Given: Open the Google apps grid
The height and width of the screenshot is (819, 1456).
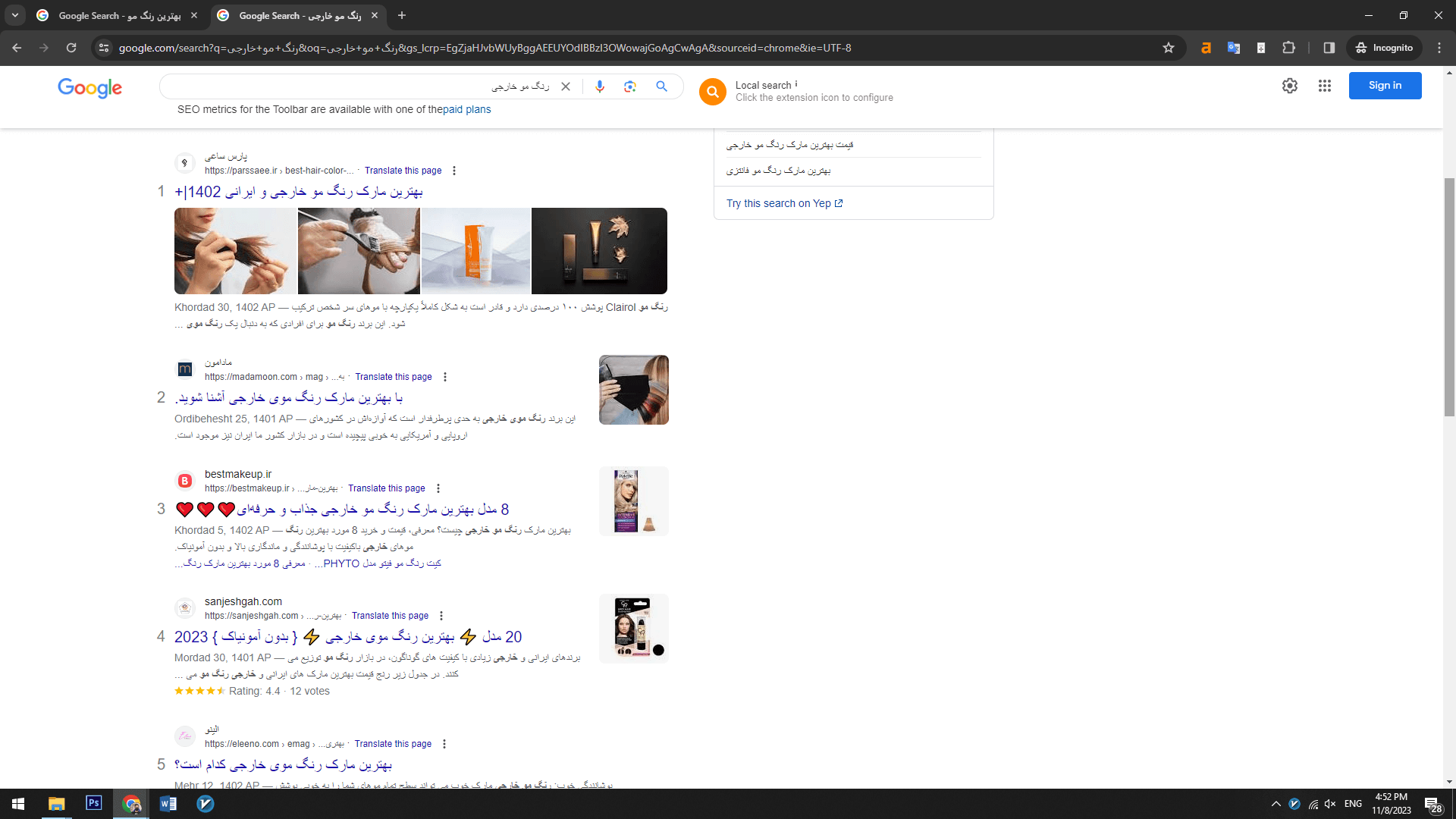Looking at the screenshot, I should (x=1325, y=86).
